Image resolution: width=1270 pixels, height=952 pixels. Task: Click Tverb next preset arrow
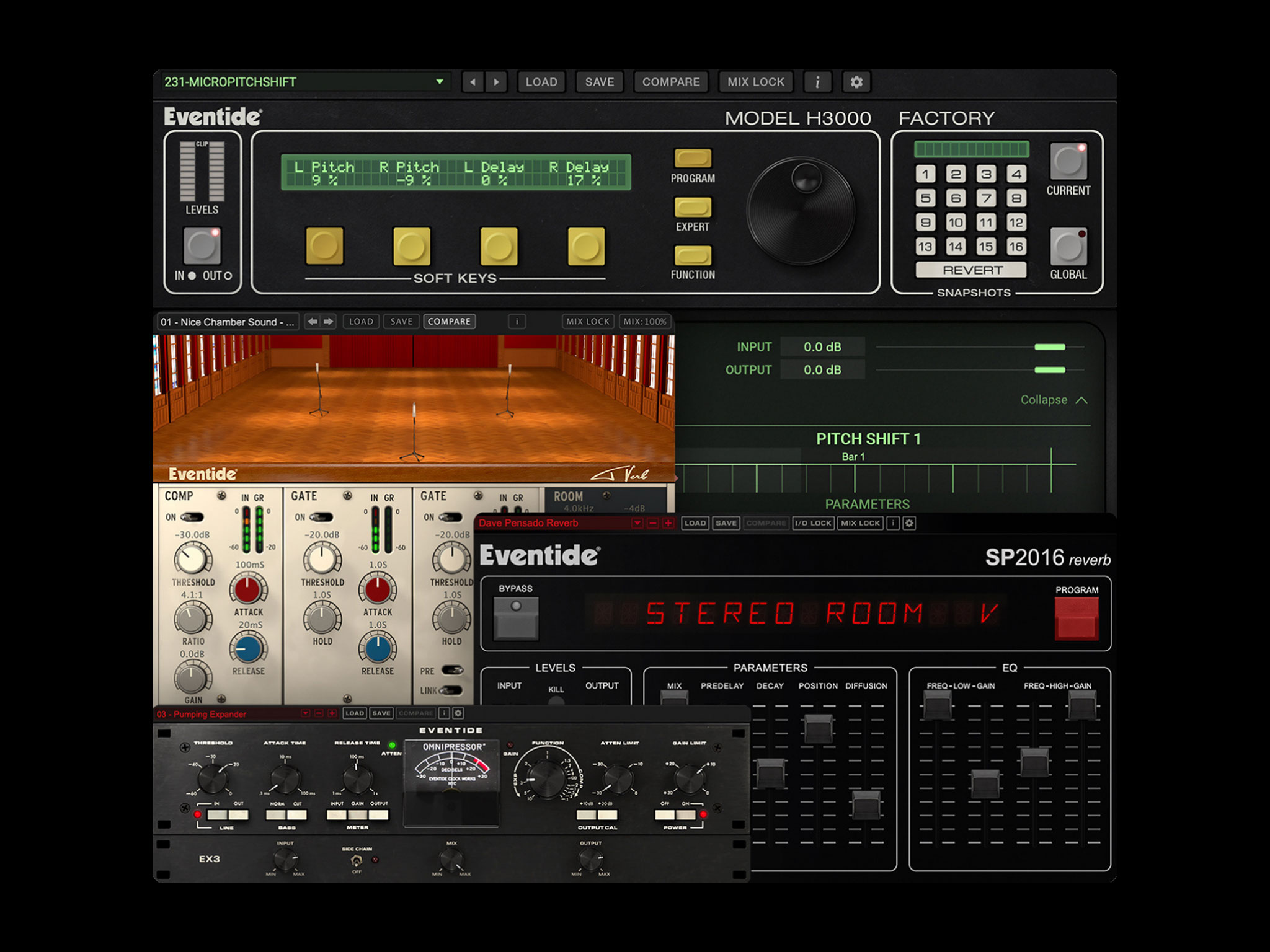click(x=329, y=322)
